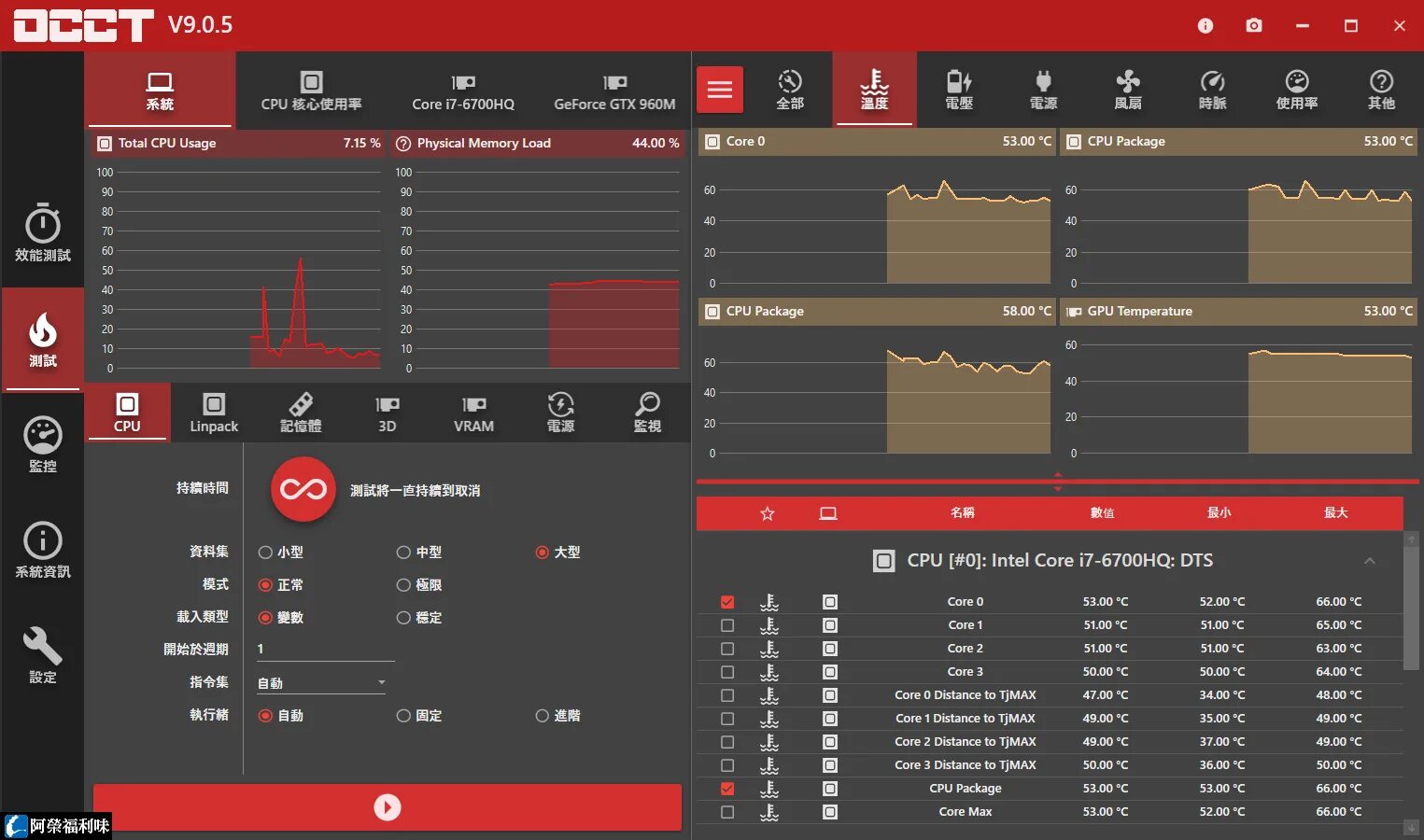Select the 監視 monitoring-only mode

[647, 412]
